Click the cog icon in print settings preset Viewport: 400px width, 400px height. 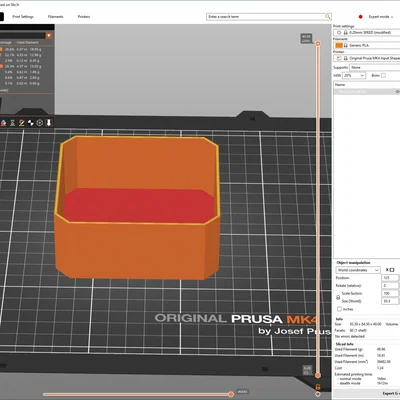click(339, 32)
